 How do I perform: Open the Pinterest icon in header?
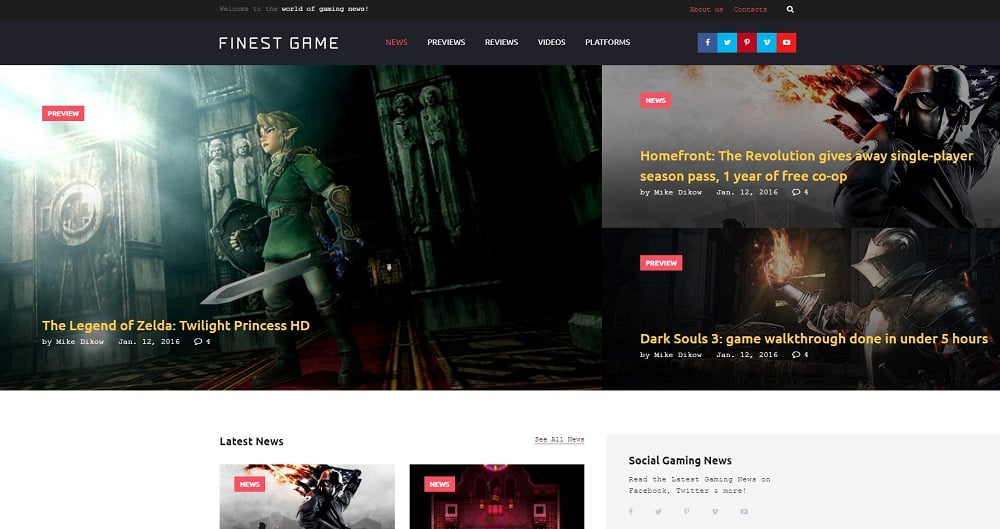tap(747, 43)
